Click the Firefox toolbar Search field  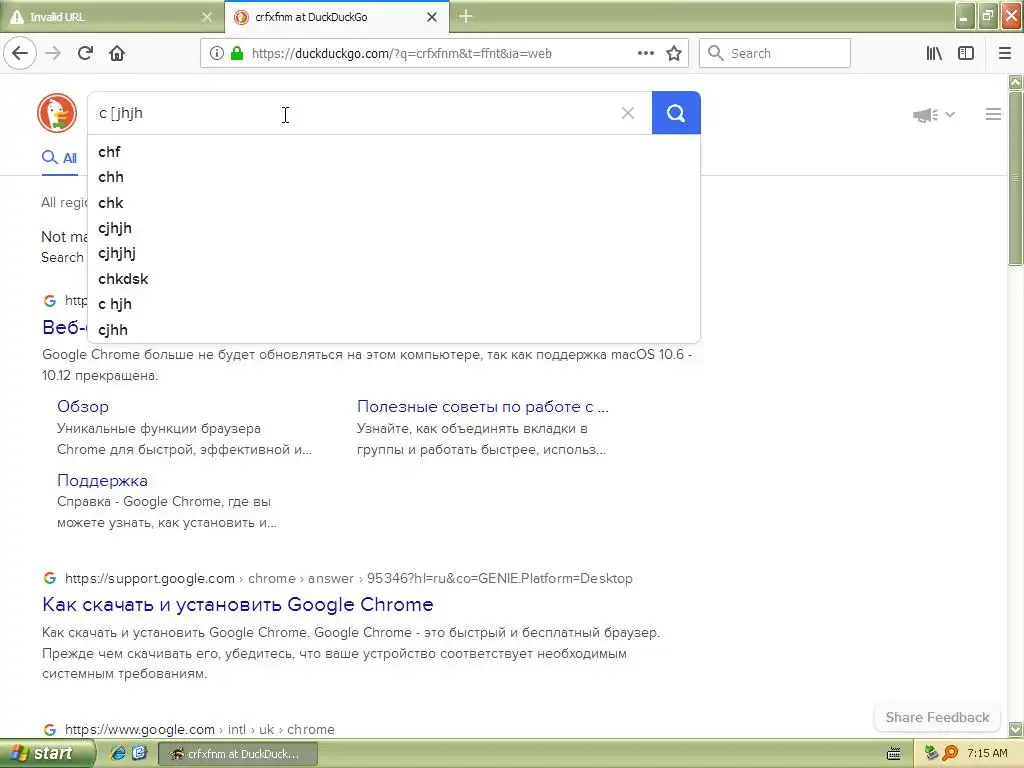click(775, 54)
